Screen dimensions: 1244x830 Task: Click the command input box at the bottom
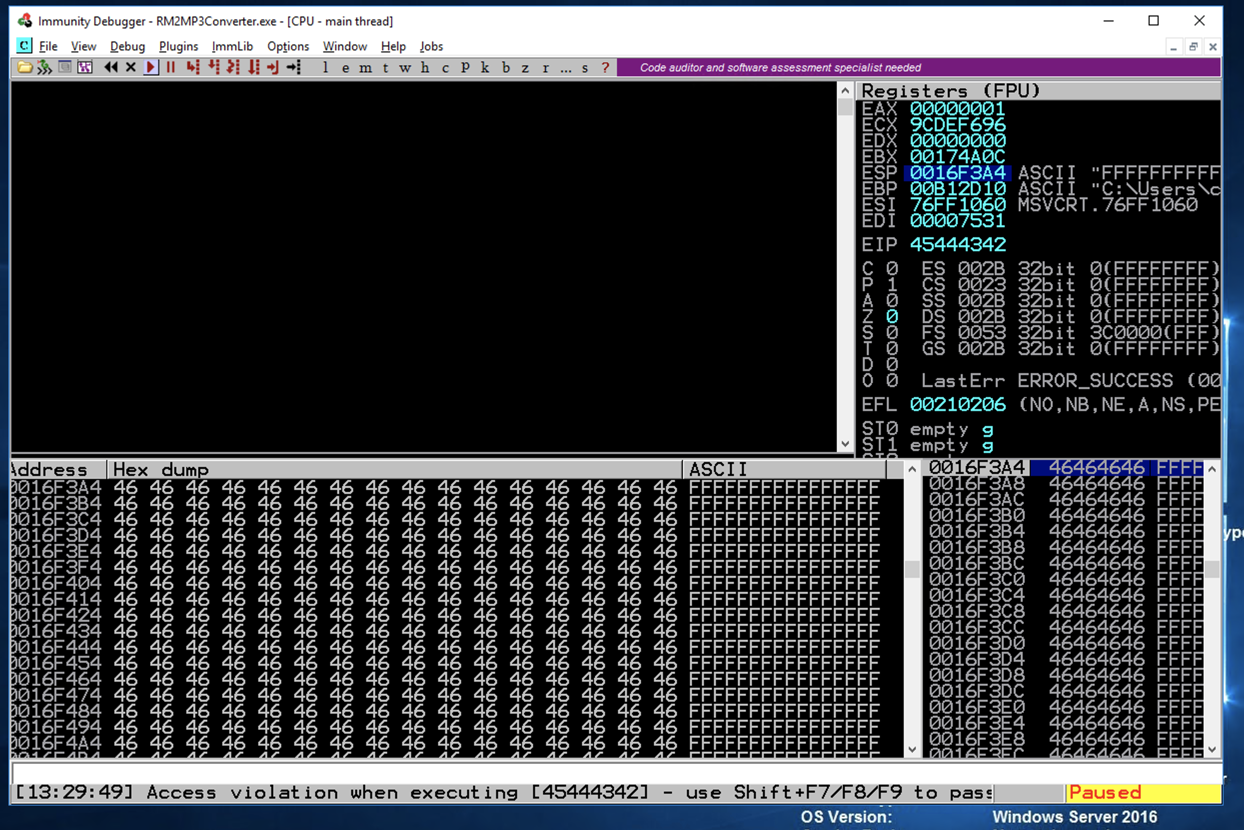[616, 773]
